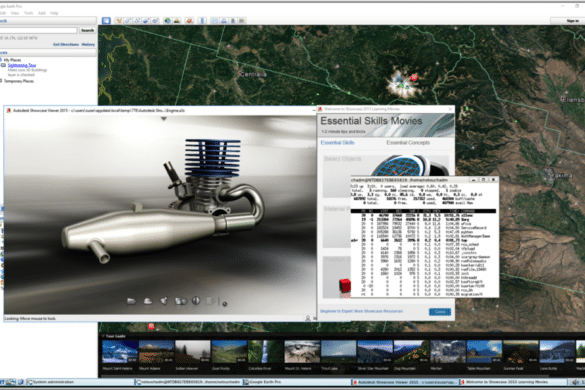The image size is (585, 390).
Task: Open the Edit menu
Action: (3, 13)
